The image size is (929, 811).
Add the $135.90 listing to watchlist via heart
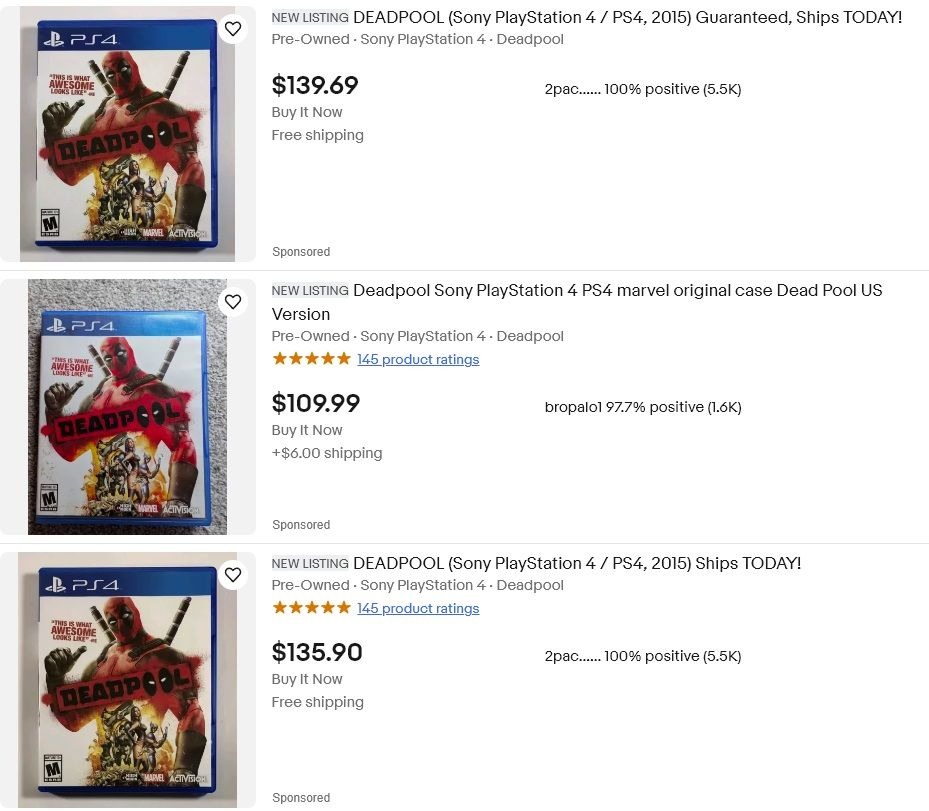click(233, 575)
